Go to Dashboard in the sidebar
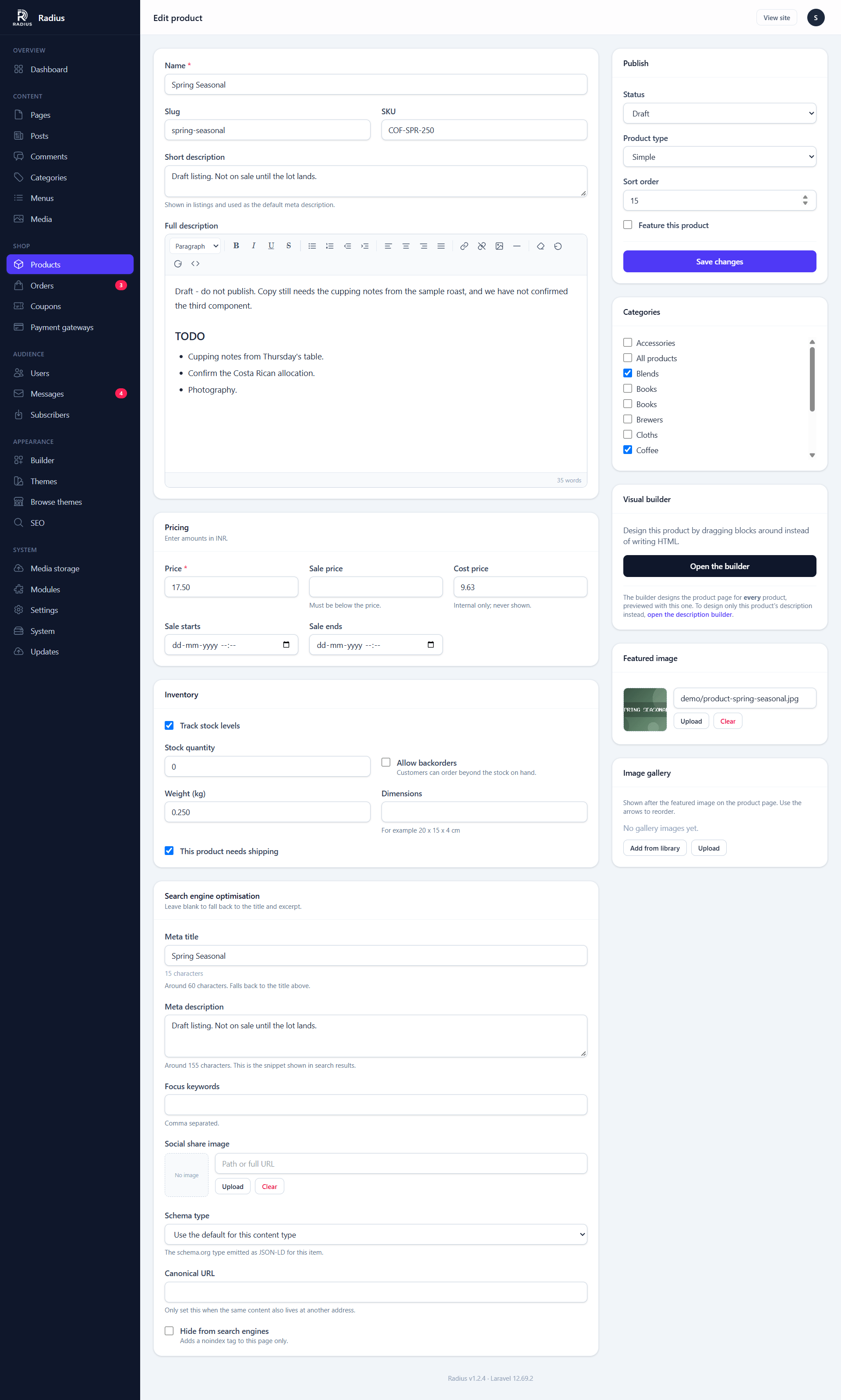This screenshot has width=841, height=1400. [70, 69]
